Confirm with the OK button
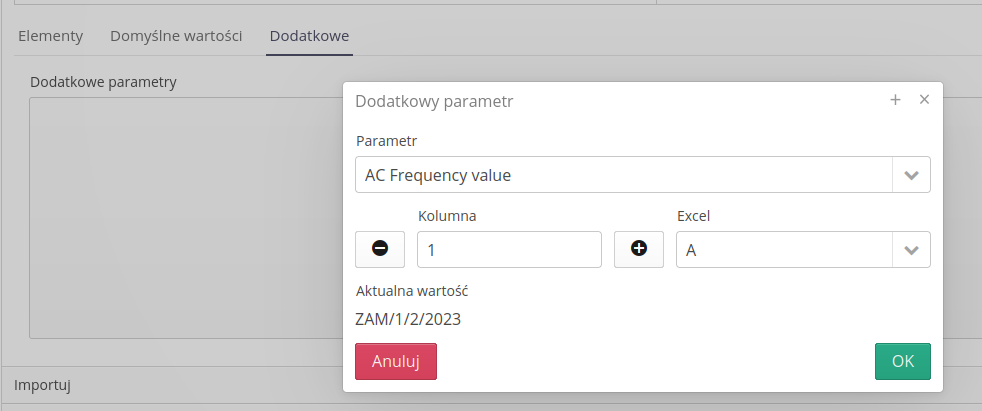Image resolution: width=982 pixels, height=411 pixels. [902, 361]
